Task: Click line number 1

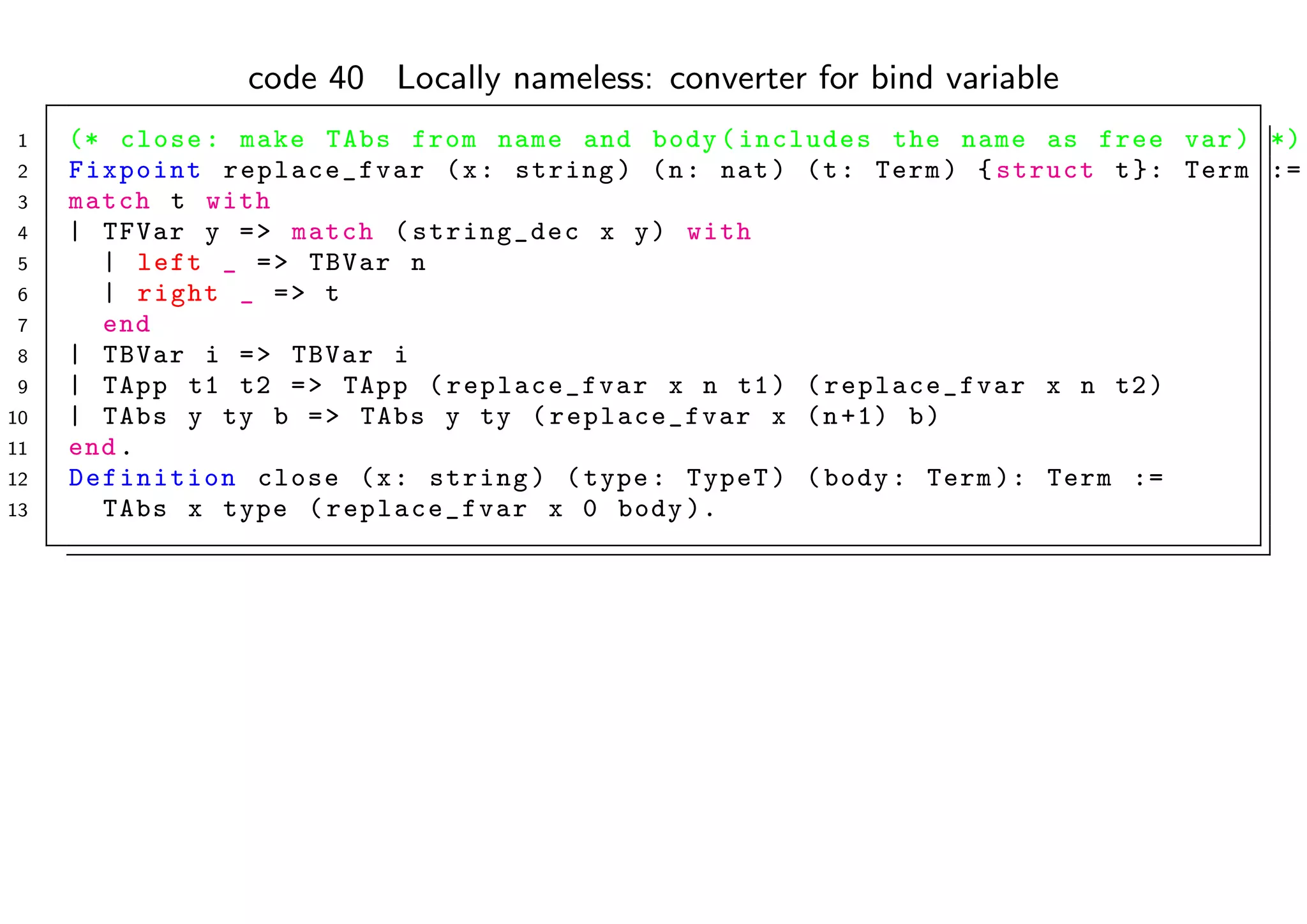Action: (23, 140)
